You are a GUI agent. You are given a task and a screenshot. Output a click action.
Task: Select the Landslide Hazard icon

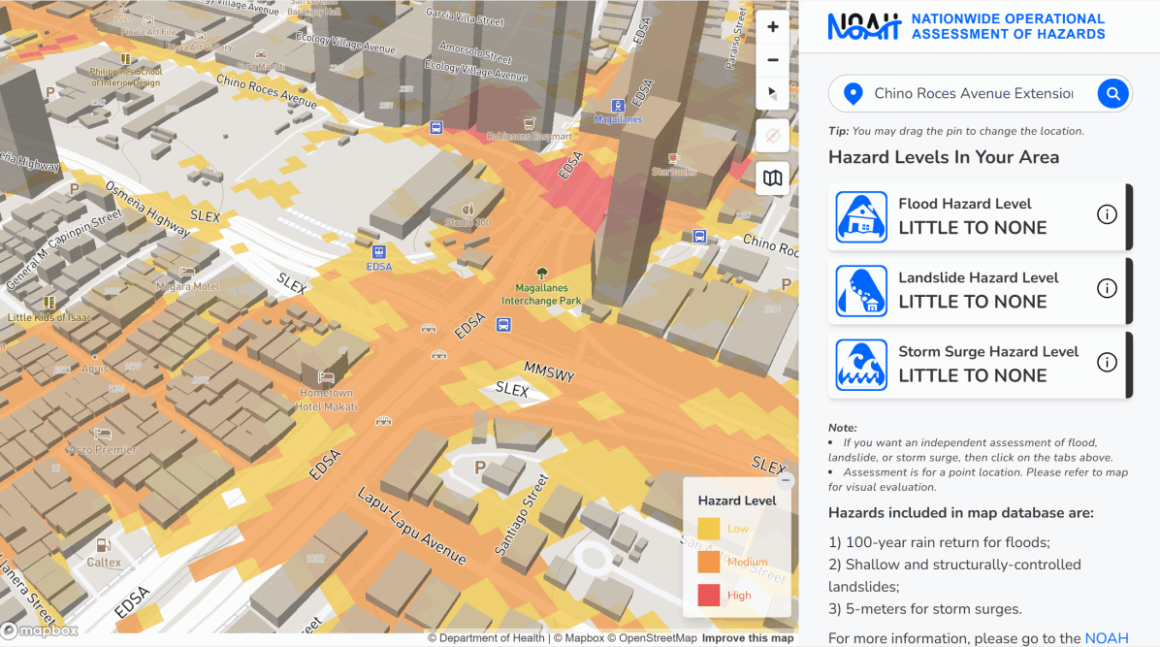[861, 290]
